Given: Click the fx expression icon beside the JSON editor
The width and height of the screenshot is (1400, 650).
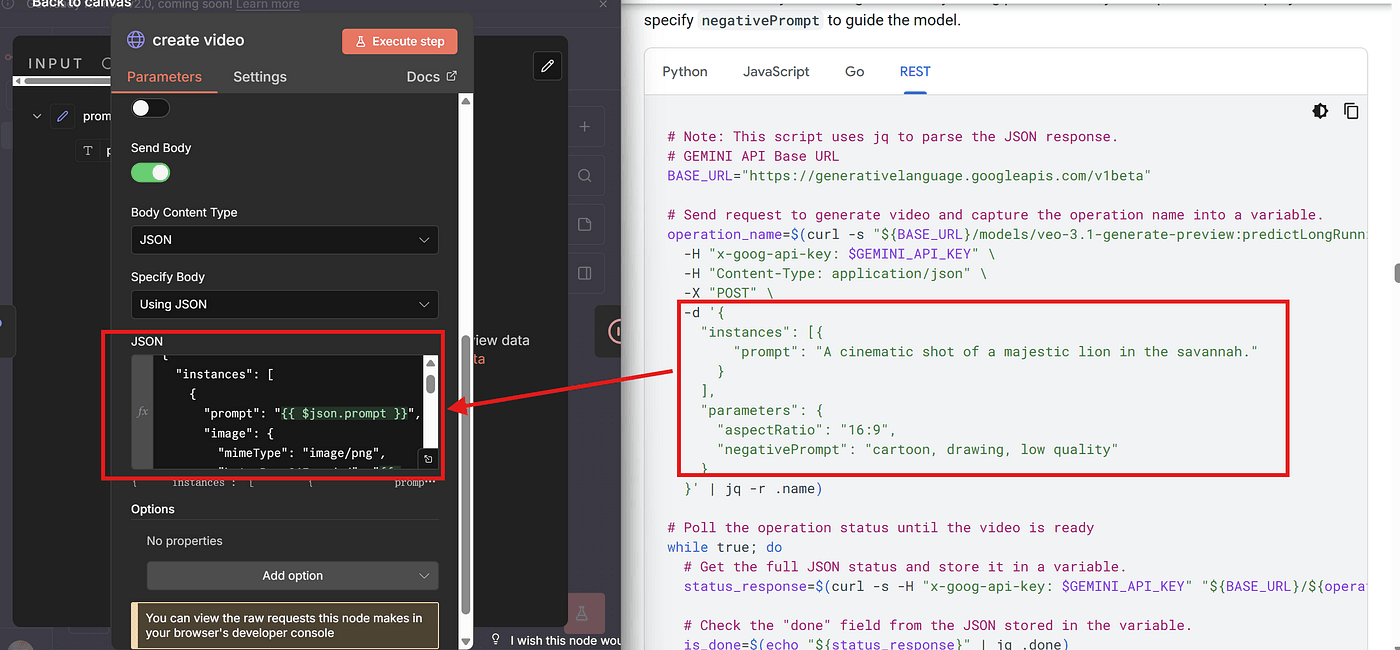Looking at the screenshot, I should [142, 411].
